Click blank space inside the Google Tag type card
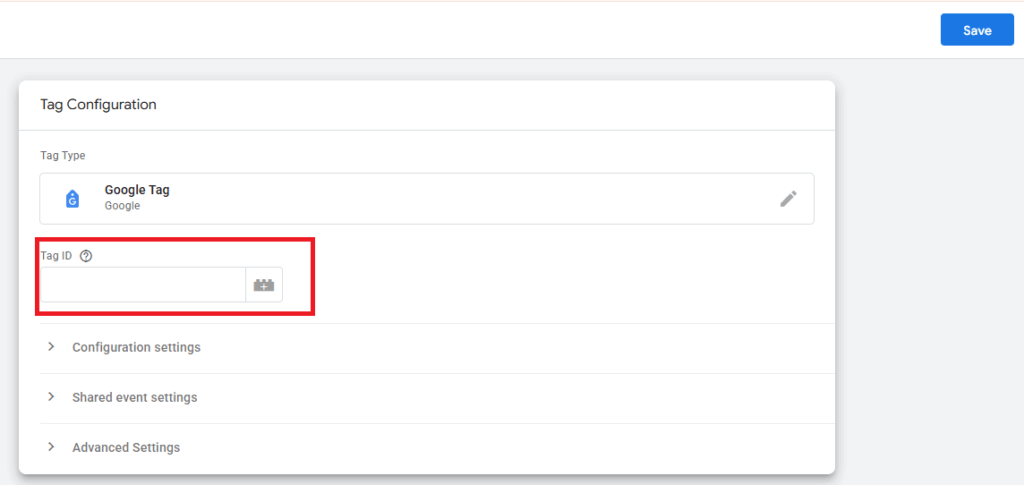 [457, 198]
